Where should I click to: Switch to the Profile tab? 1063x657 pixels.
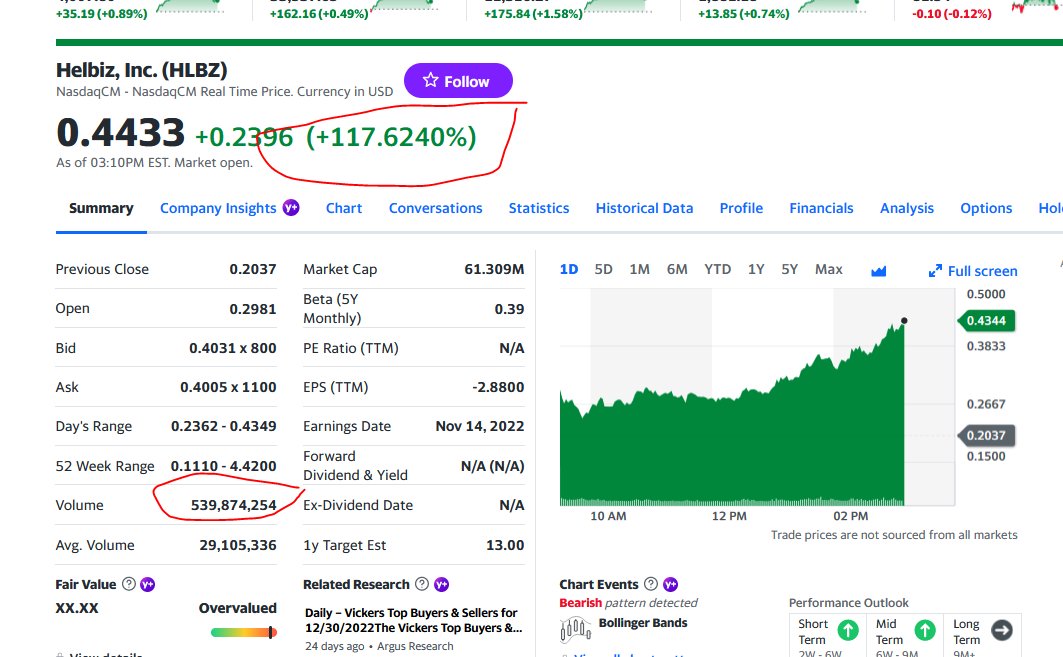741,208
